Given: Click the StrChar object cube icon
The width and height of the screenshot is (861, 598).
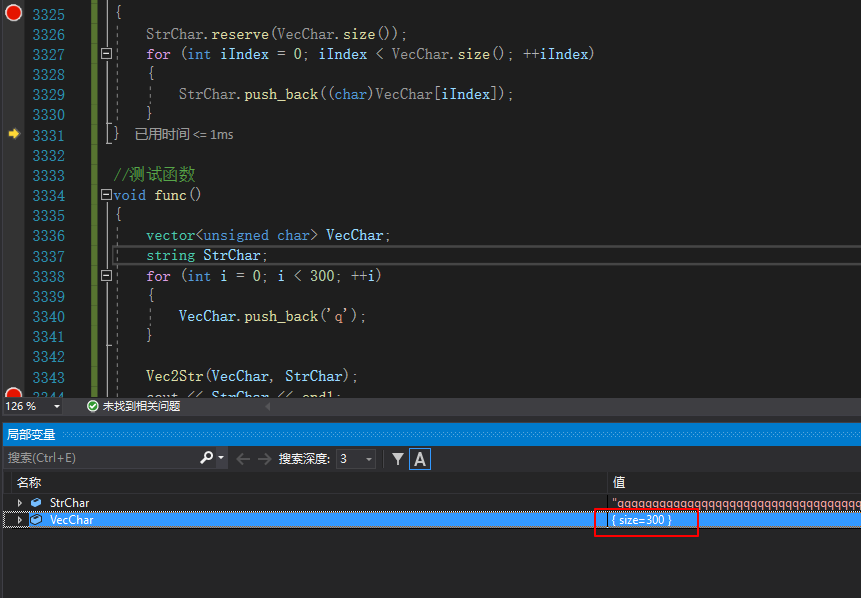Looking at the screenshot, I should (x=36, y=502).
